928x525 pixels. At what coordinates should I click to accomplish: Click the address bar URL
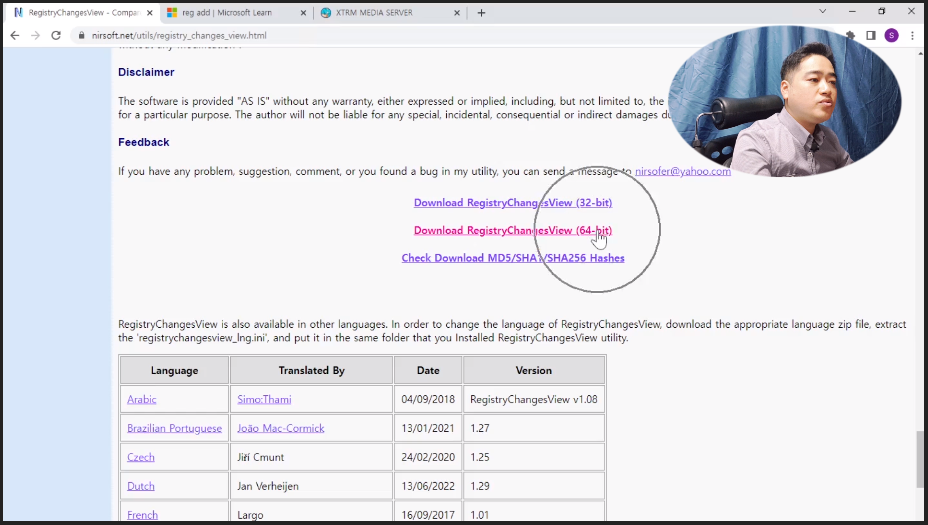pyautogui.click(x=179, y=36)
